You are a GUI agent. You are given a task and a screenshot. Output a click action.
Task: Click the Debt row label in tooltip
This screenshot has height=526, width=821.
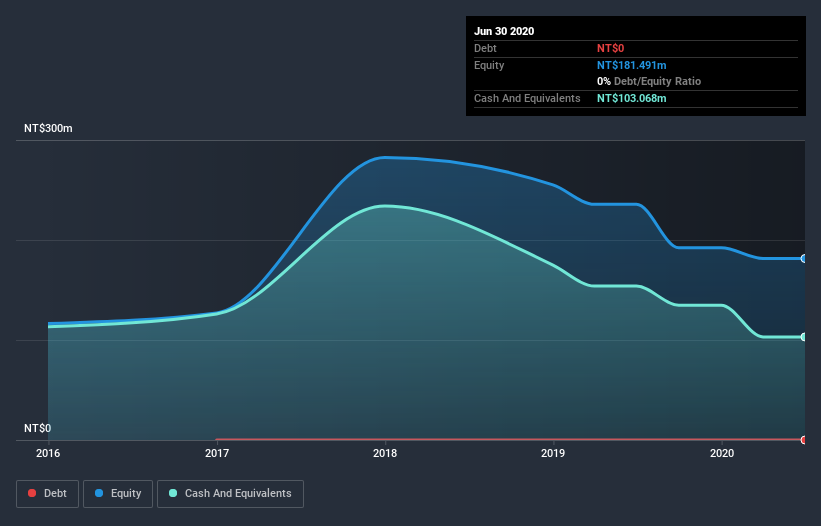[x=485, y=48]
